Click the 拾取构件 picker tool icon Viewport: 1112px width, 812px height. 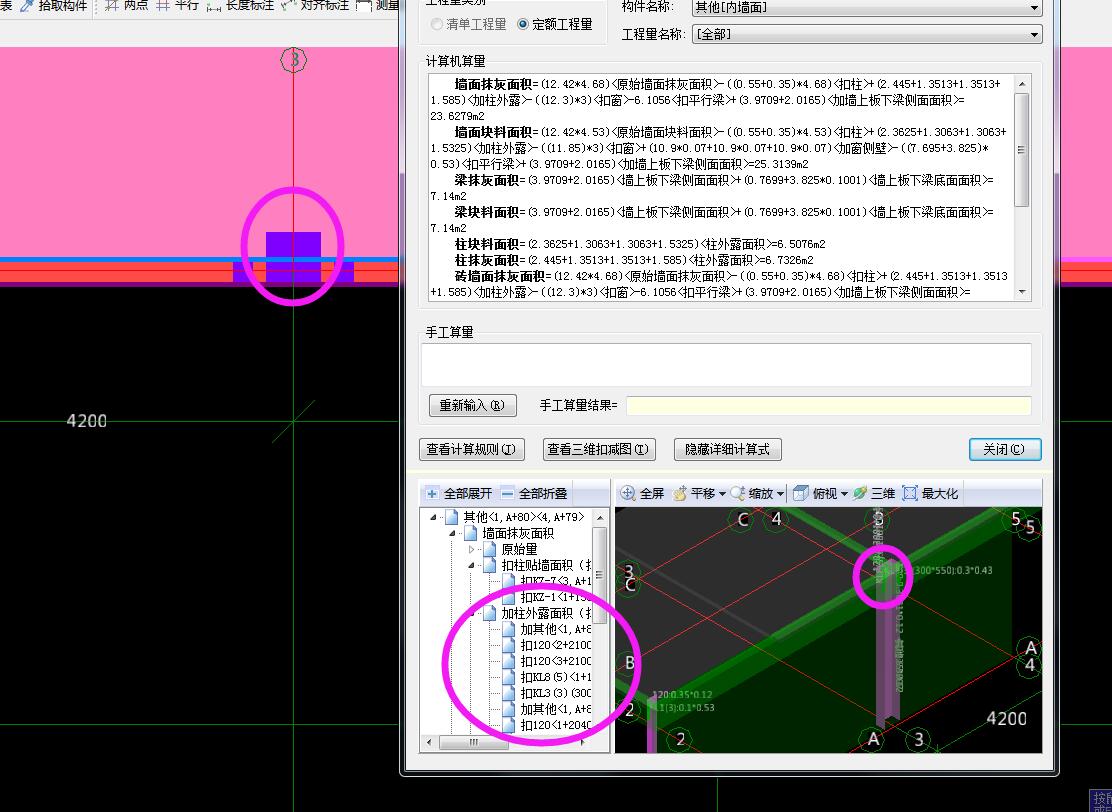tap(27, 6)
